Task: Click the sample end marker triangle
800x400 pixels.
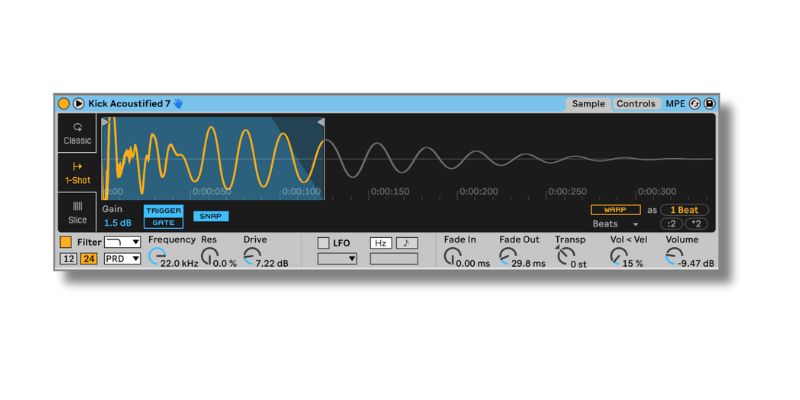Action: click(320, 122)
